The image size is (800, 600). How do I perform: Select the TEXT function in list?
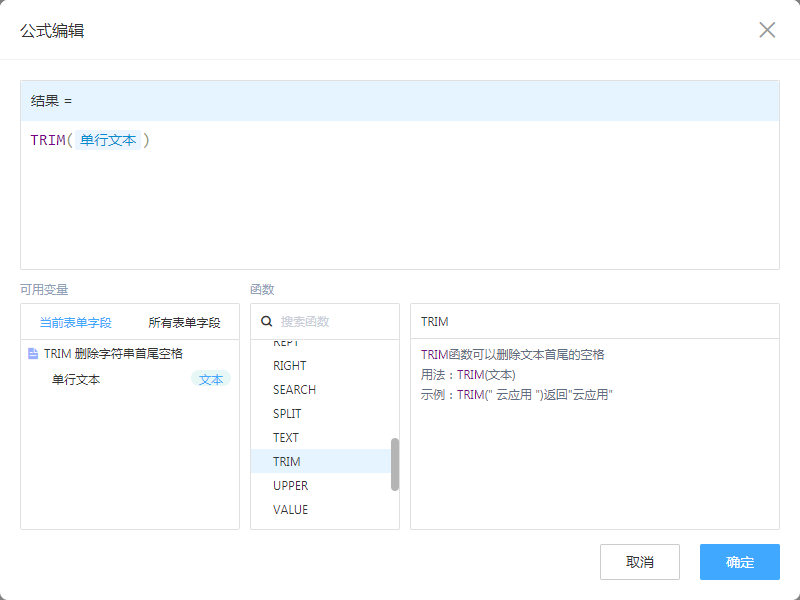(x=286, y=438)
